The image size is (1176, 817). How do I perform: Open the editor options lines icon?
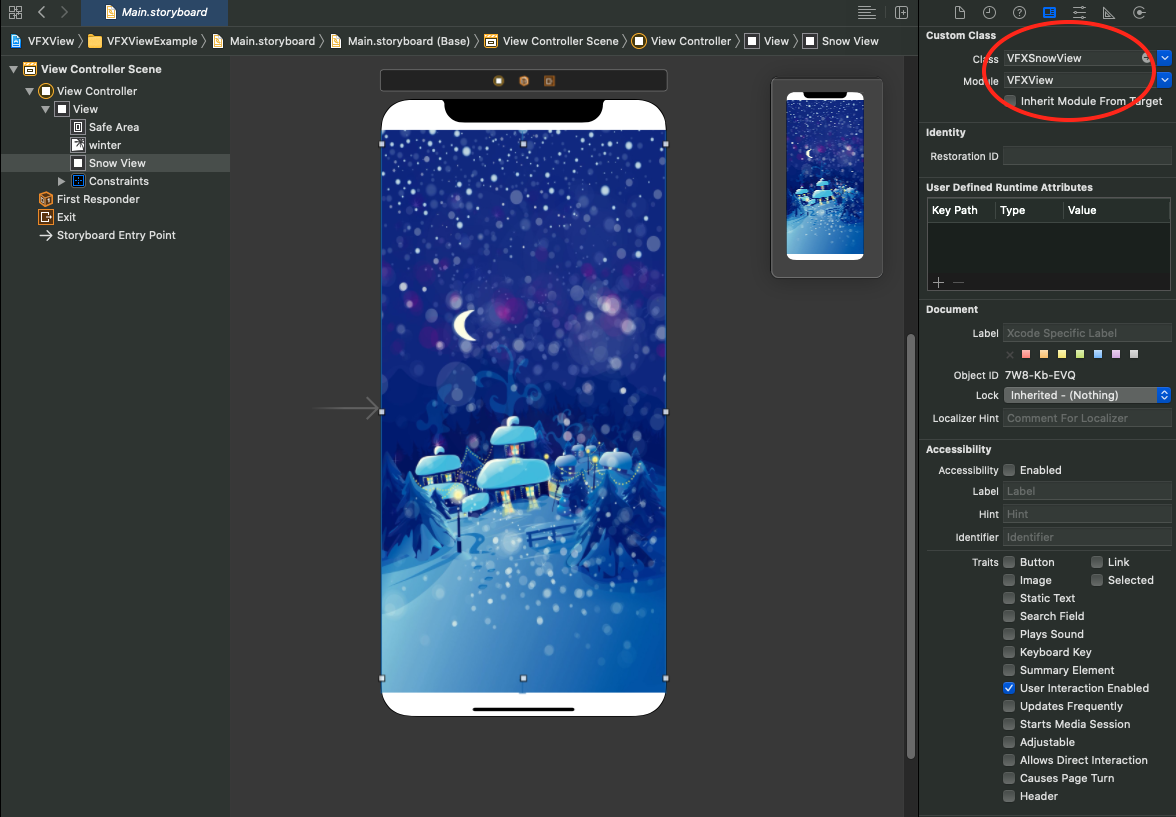pyautogui.click(x=867, y=12)
